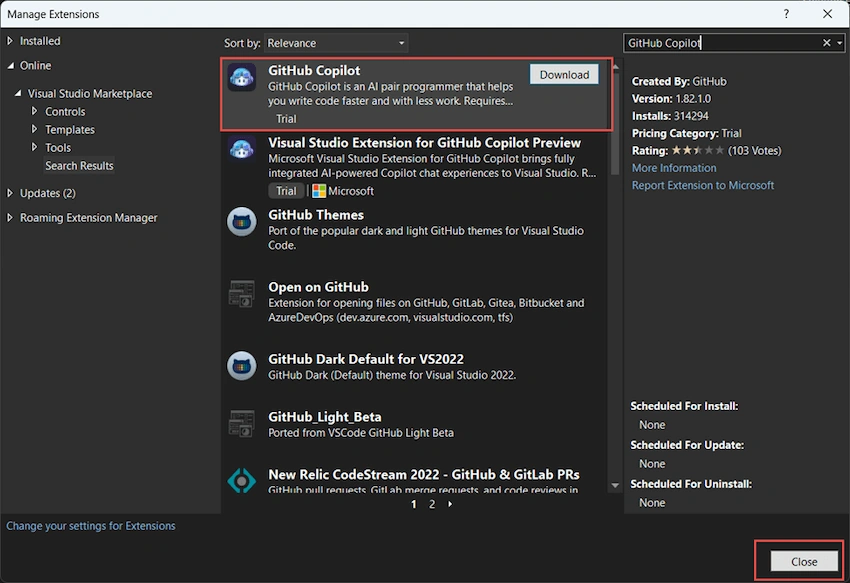Open the More Information link

pos(674,168)
